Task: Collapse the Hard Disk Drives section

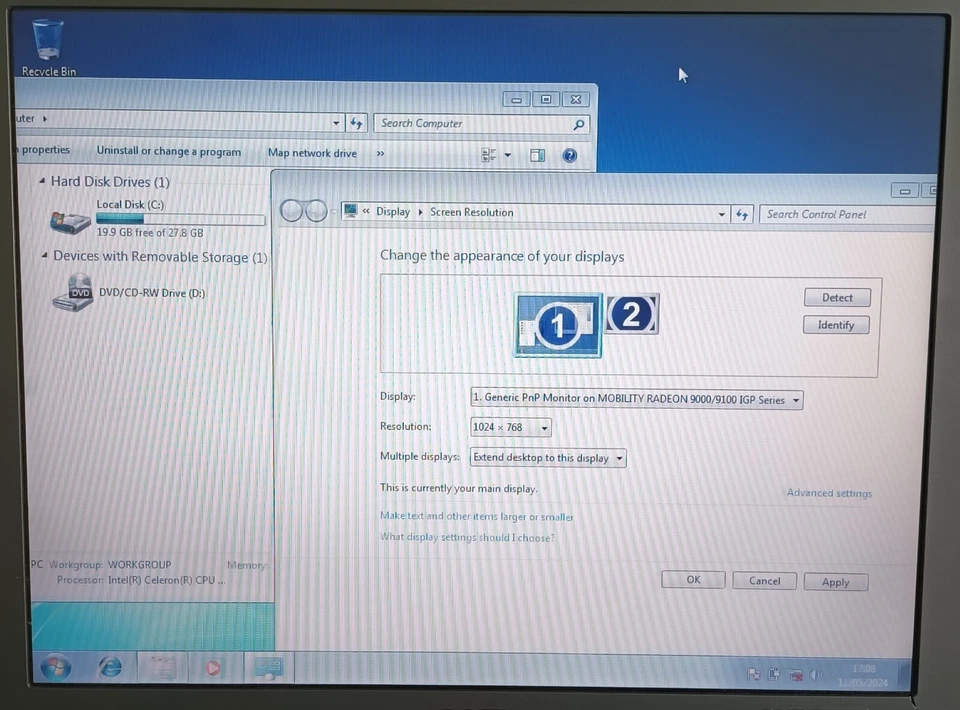Action: (41, 181)
